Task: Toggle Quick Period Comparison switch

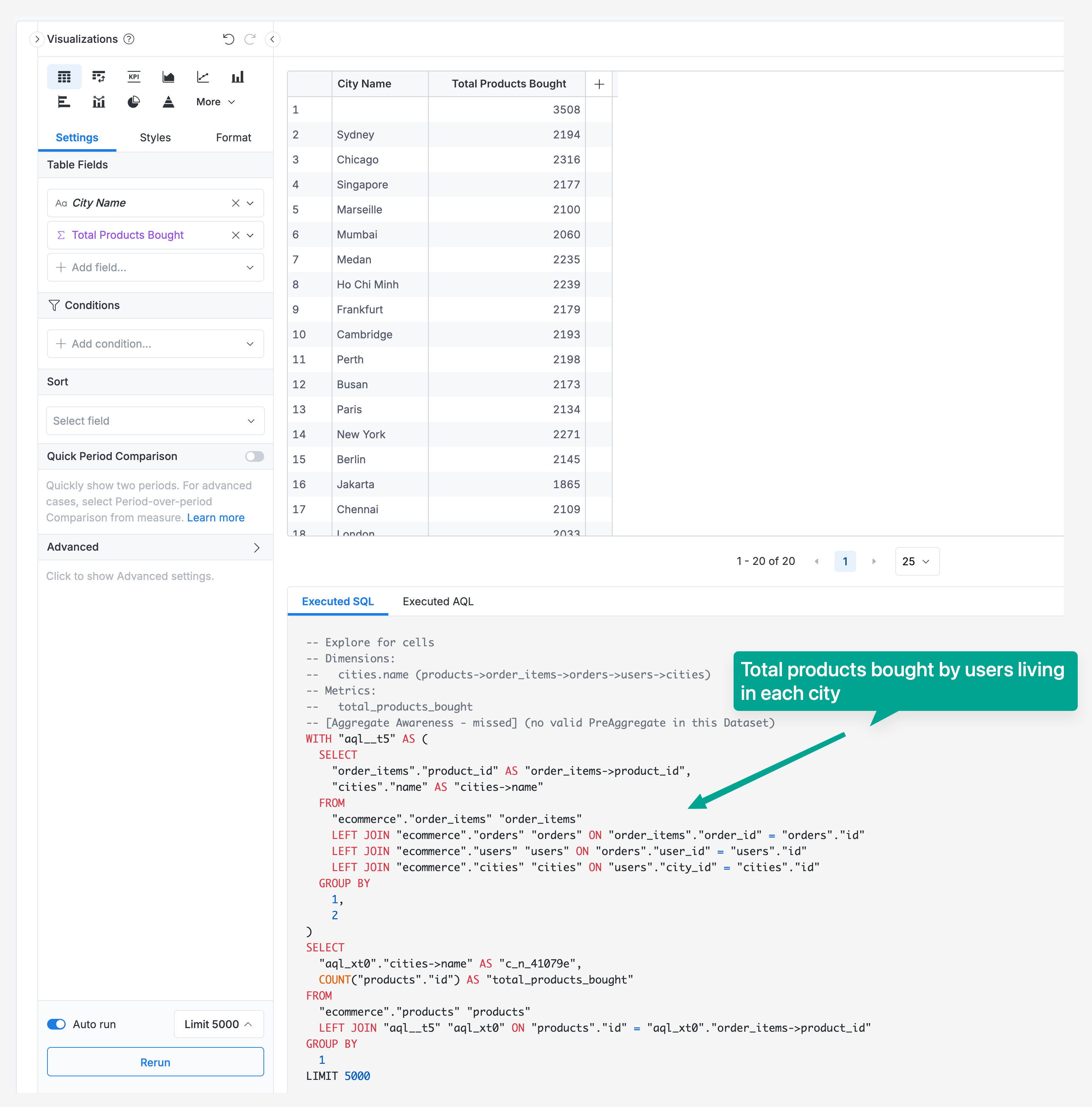Action: click(x=255, y=456)
